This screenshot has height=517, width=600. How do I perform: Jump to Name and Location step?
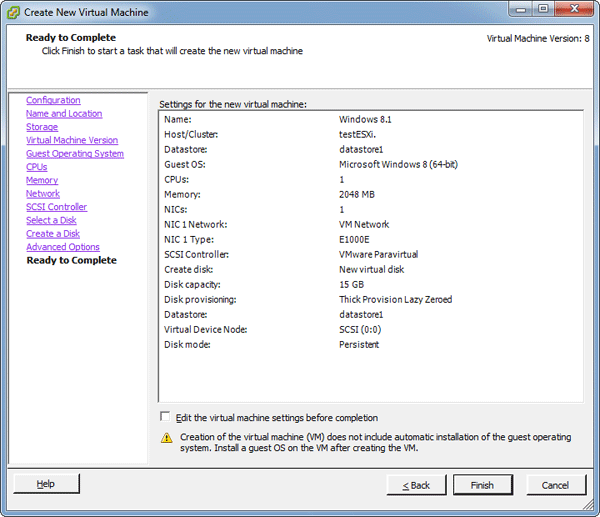pyautogui.click(x=64, y=114)
